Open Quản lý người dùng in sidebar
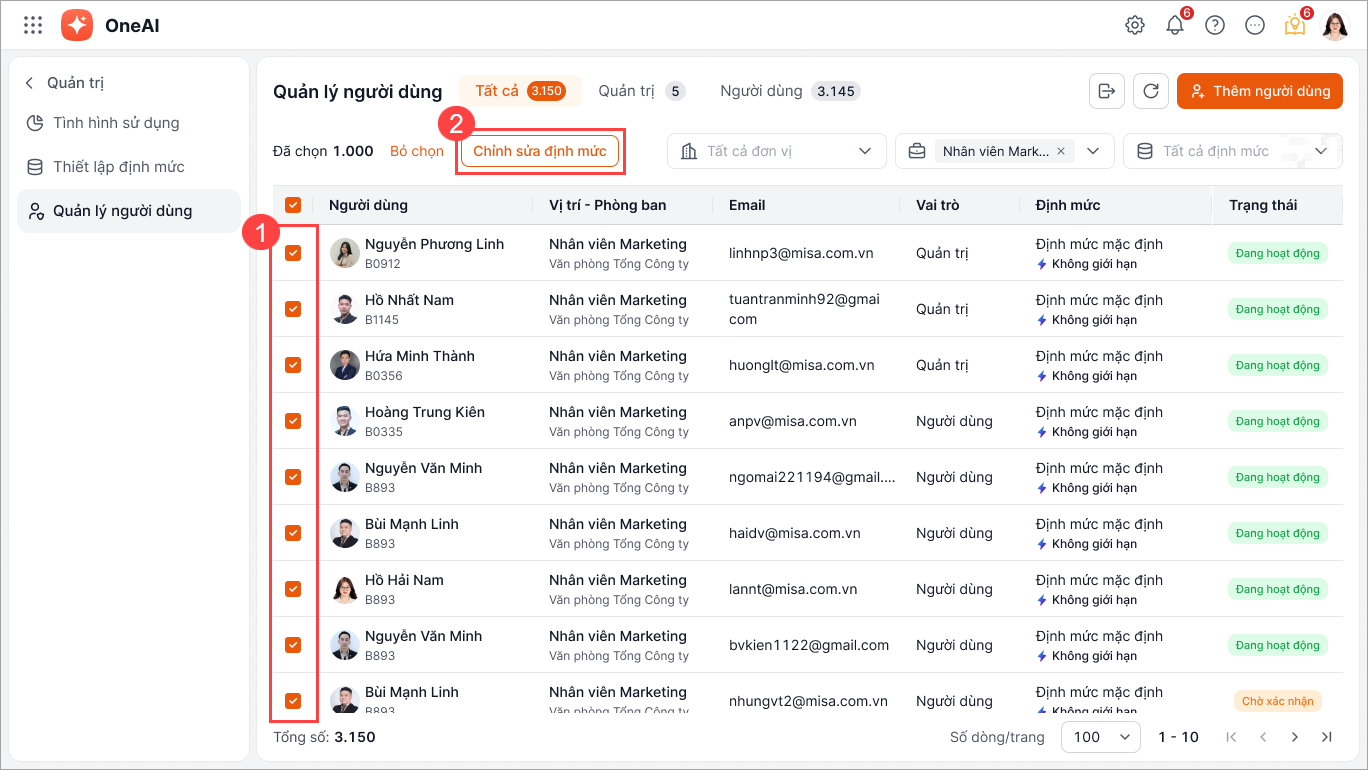This screenshot has width=1368, height=770. [129, 211]
